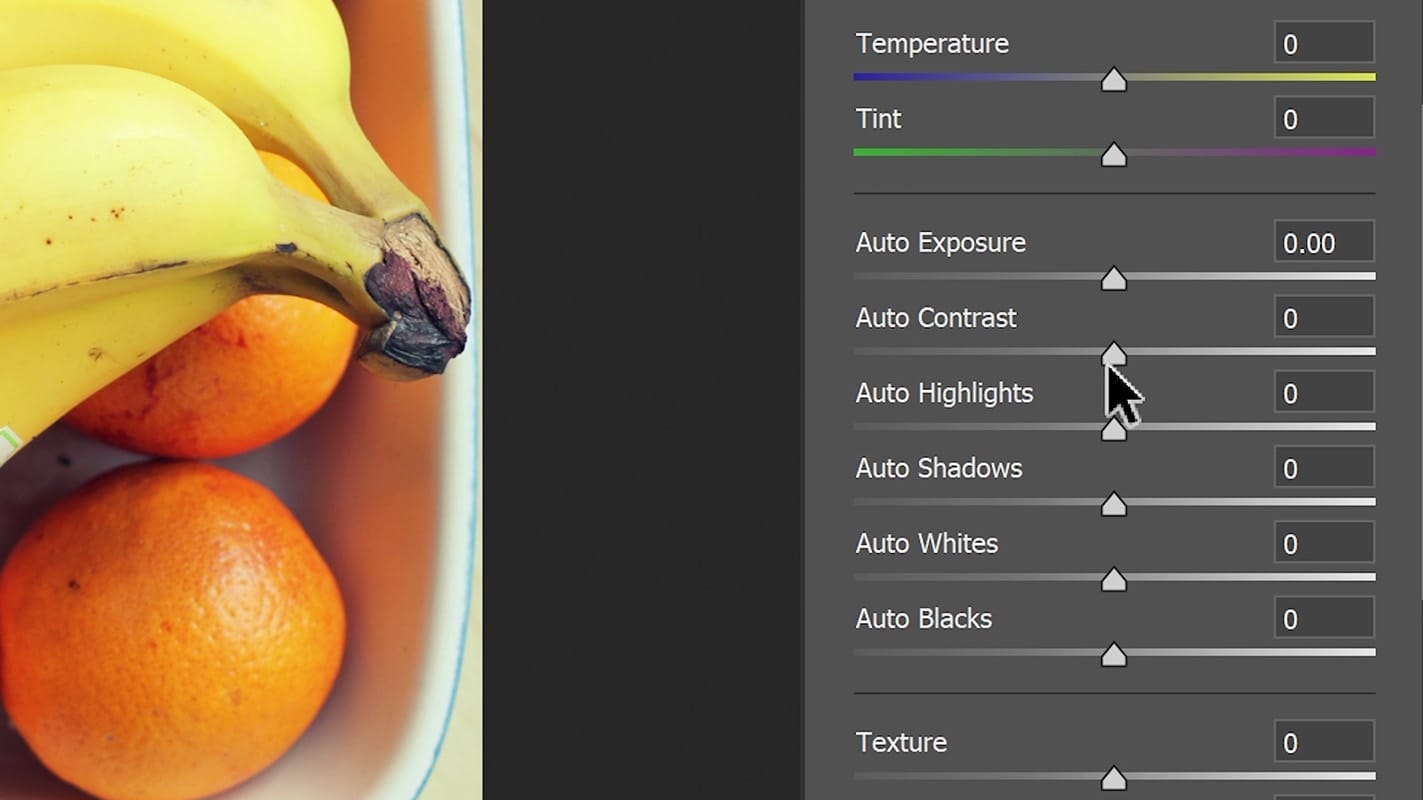Select the Auto Contrast value box
This screenshot has width=1423, height=800.
click(1323, 317)
